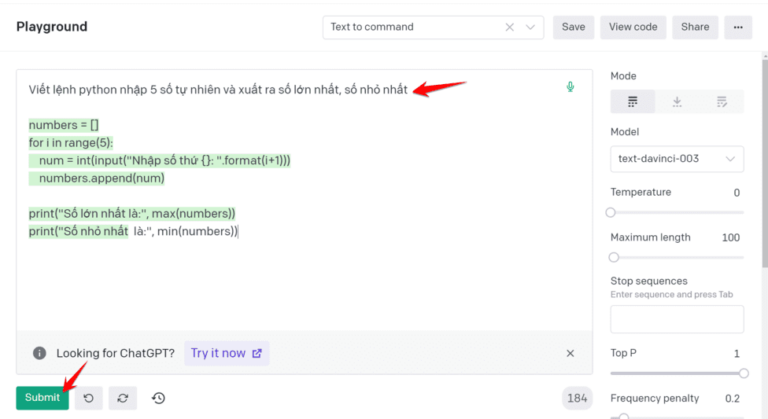Click the Stop sequences input field
The width and height of the screenshot is (768, 419).
point(677,319)
